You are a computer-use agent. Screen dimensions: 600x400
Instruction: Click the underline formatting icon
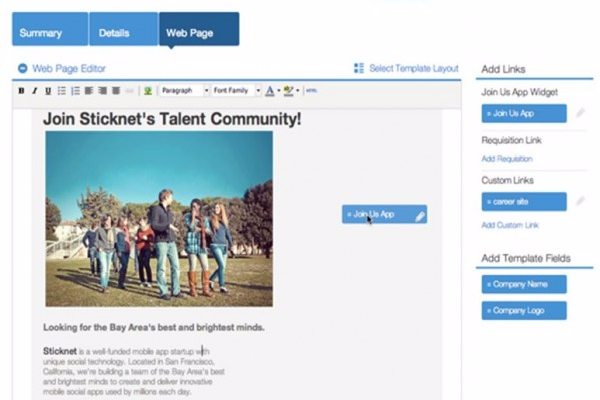tap(48, 90)
